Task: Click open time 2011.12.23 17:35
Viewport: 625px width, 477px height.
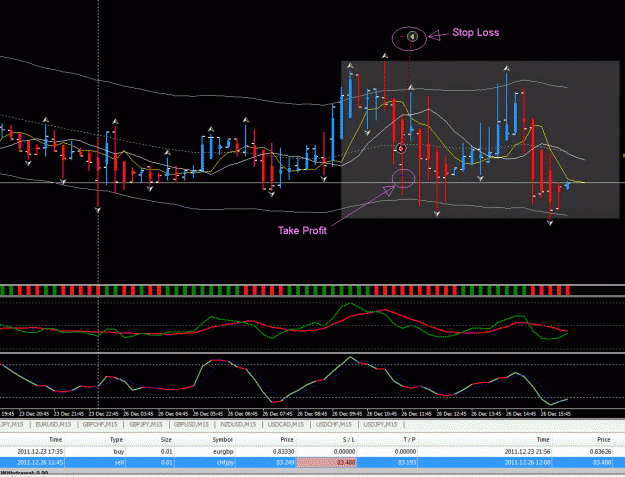Action: tap(40, 452)
